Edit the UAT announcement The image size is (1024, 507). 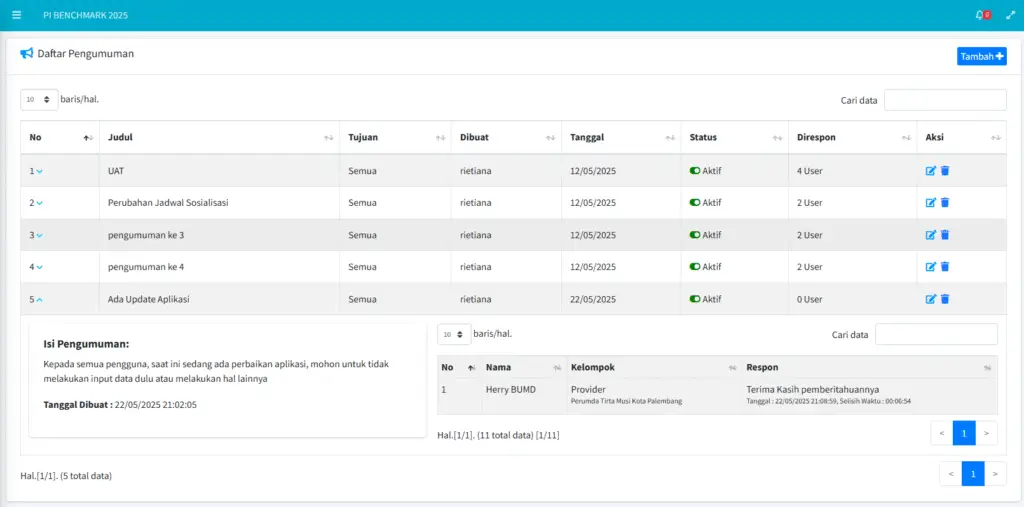click(931, 171)
